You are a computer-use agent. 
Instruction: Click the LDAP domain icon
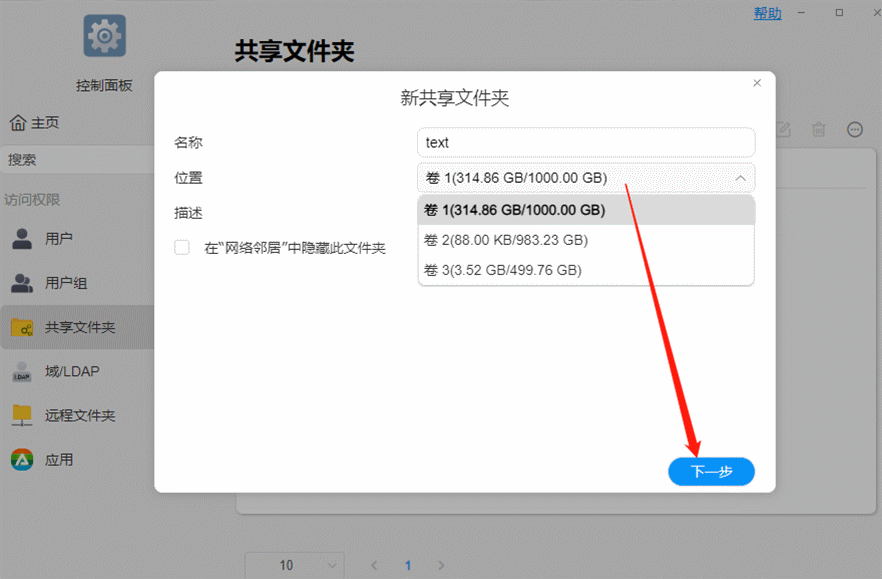click(x=22, y=372)
